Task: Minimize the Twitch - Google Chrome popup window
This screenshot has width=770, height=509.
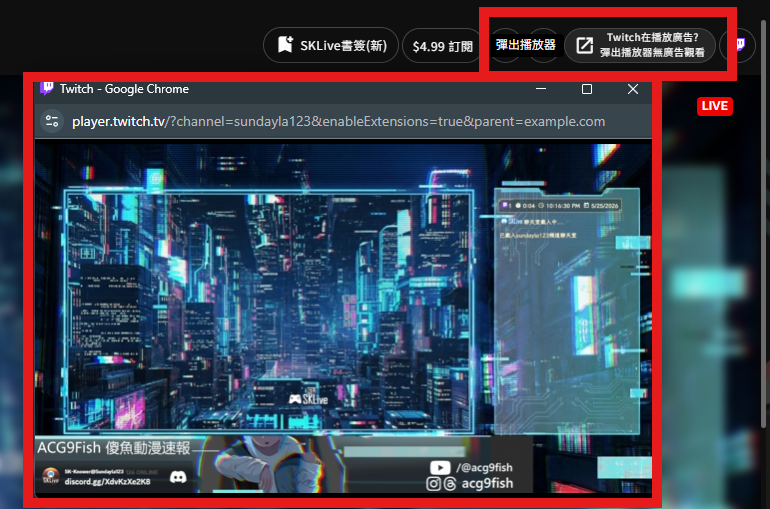Action: (x=541, y=89)
